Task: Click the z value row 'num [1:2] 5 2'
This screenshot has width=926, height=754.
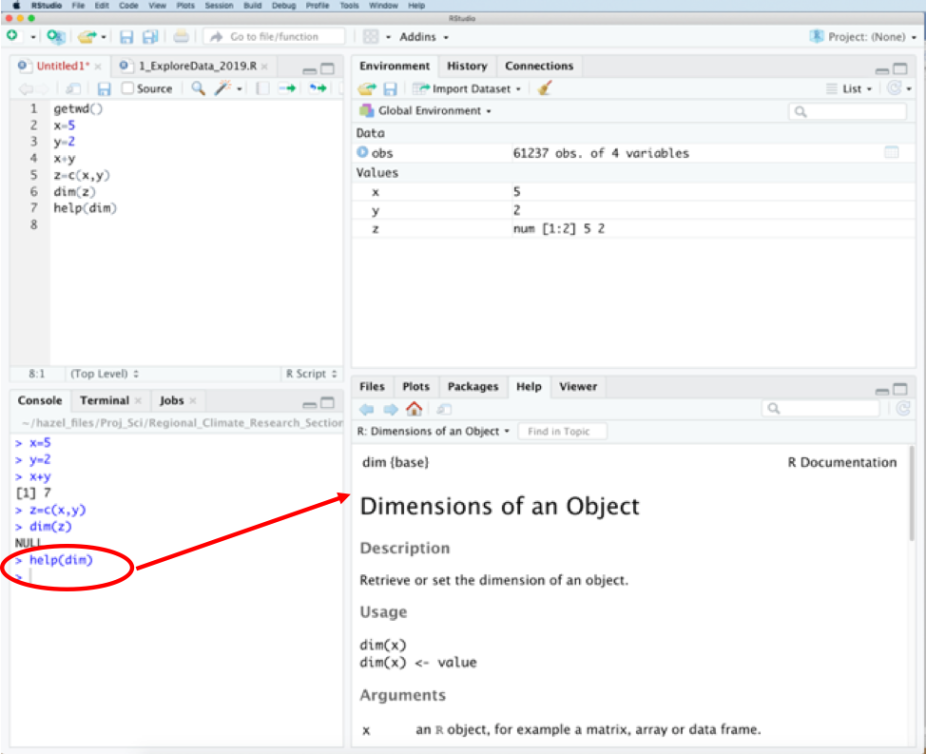Action: [633, 229]
